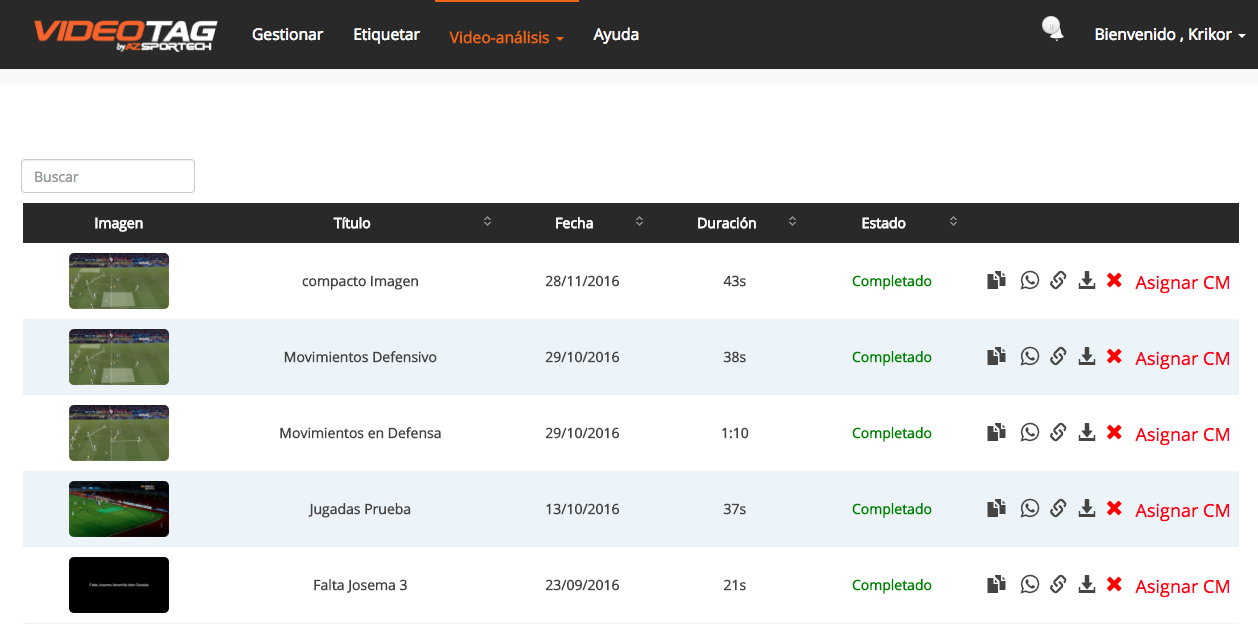1258x624 pixels.
Task: Click WhatsApp share icon for compacto Imagen
Action: click(x=1029, y=281)
